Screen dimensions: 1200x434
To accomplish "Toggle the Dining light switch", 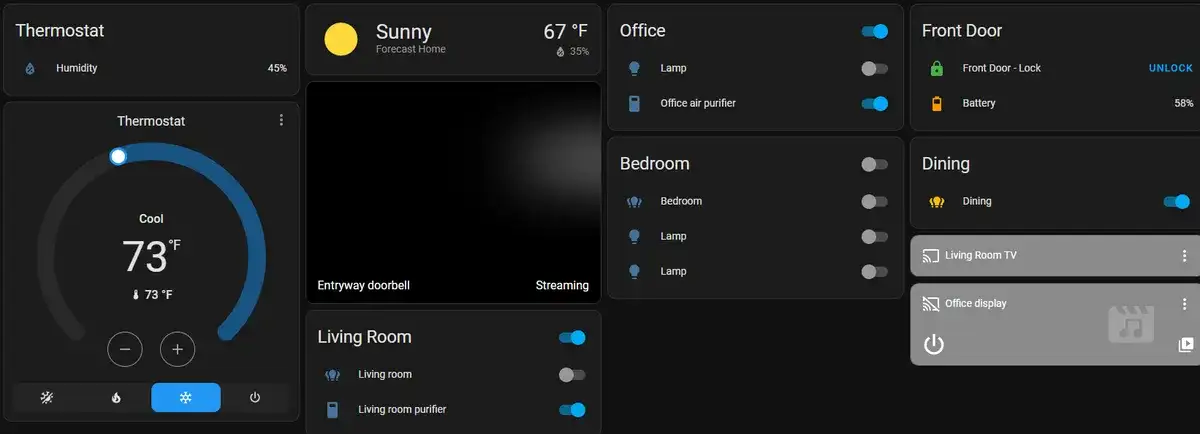I will [1176, 201].
